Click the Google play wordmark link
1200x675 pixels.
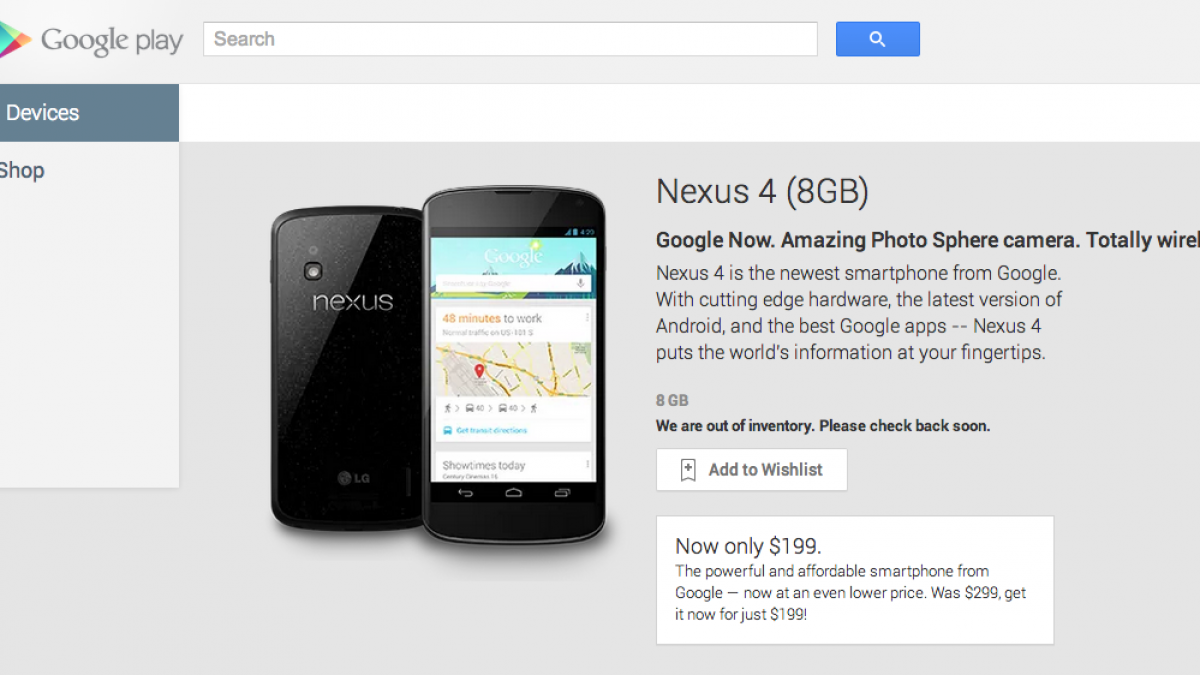(112, 41)
